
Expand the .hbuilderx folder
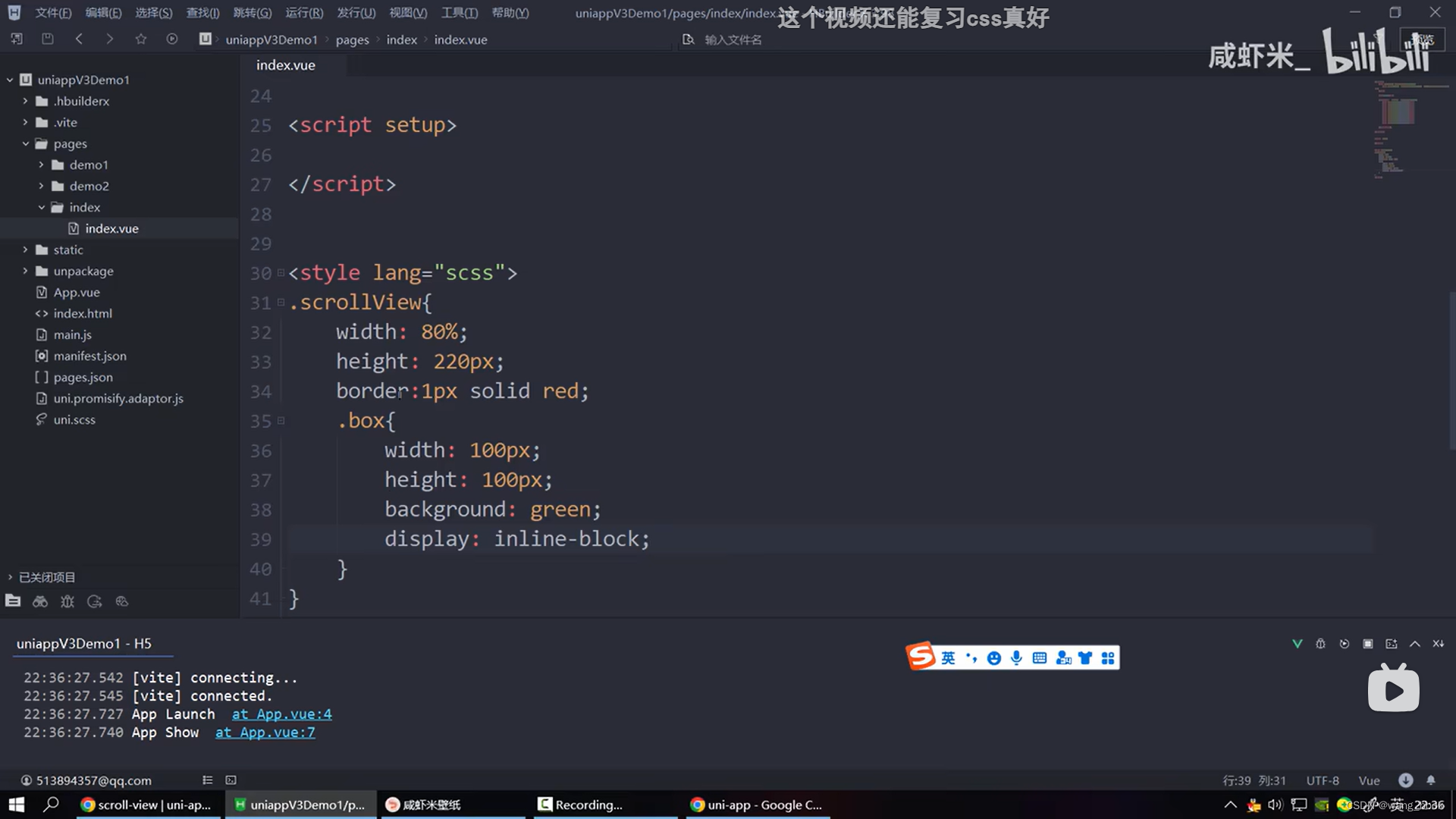pos(25,101)
